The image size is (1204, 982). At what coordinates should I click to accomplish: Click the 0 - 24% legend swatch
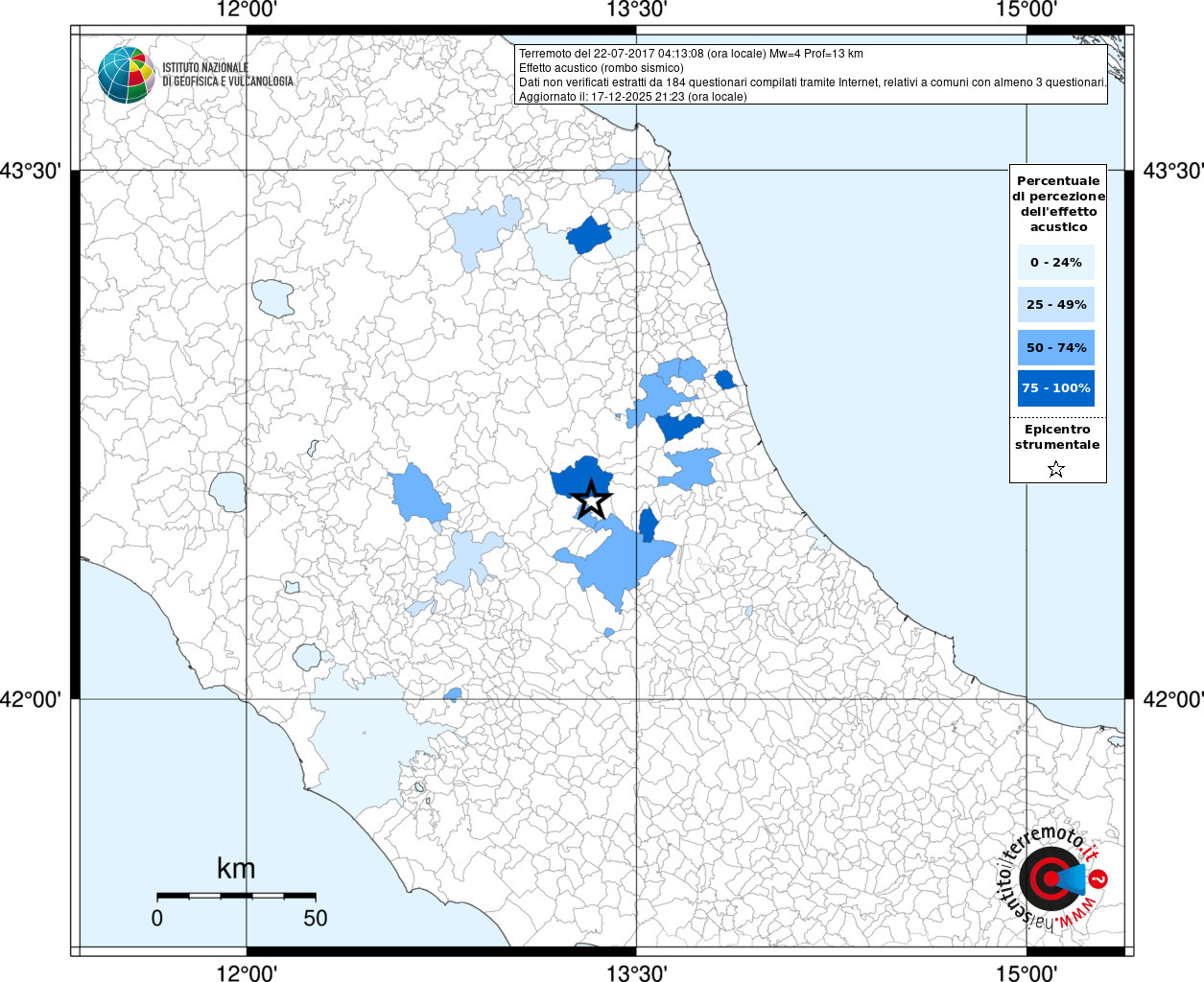click(x=1056, y=263)
